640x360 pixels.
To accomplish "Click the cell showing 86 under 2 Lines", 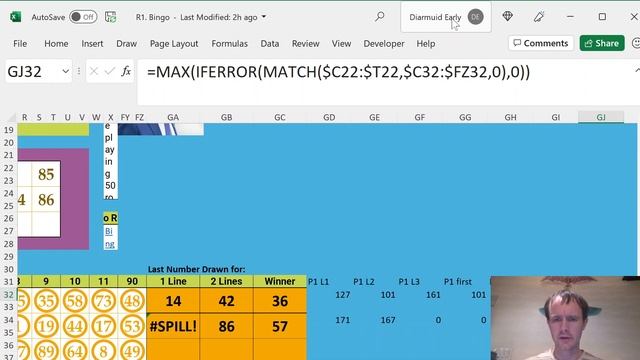I will (x=227, y=327).
